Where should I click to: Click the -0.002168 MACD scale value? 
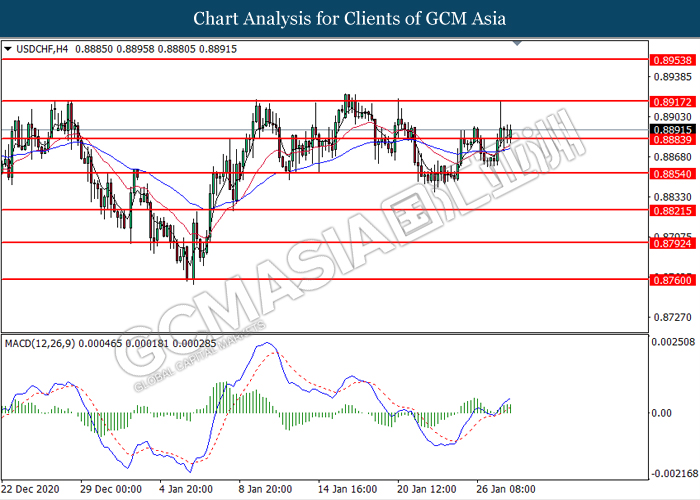click(x=674, y=472)
